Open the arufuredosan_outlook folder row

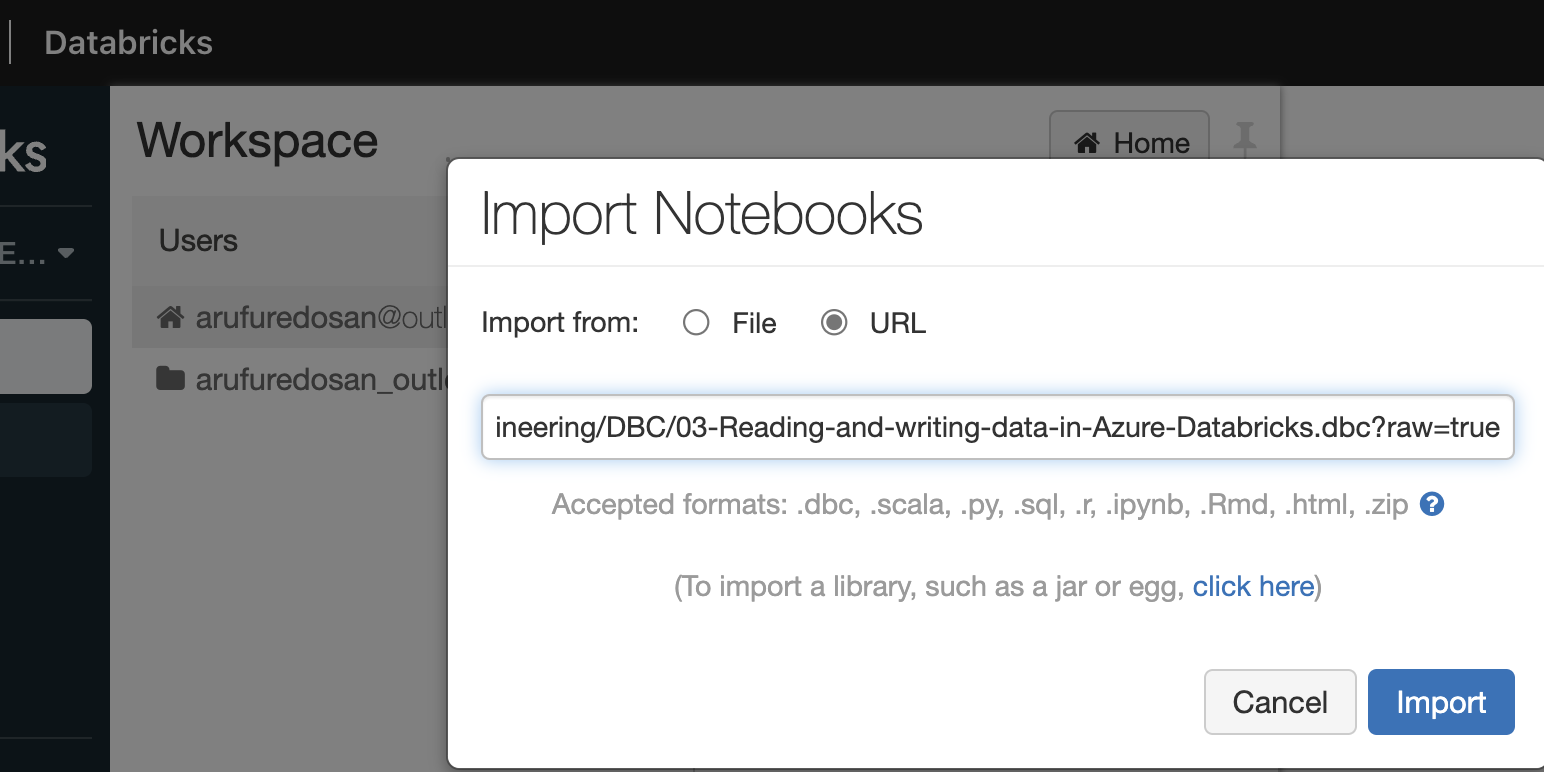tap(290, 379)
